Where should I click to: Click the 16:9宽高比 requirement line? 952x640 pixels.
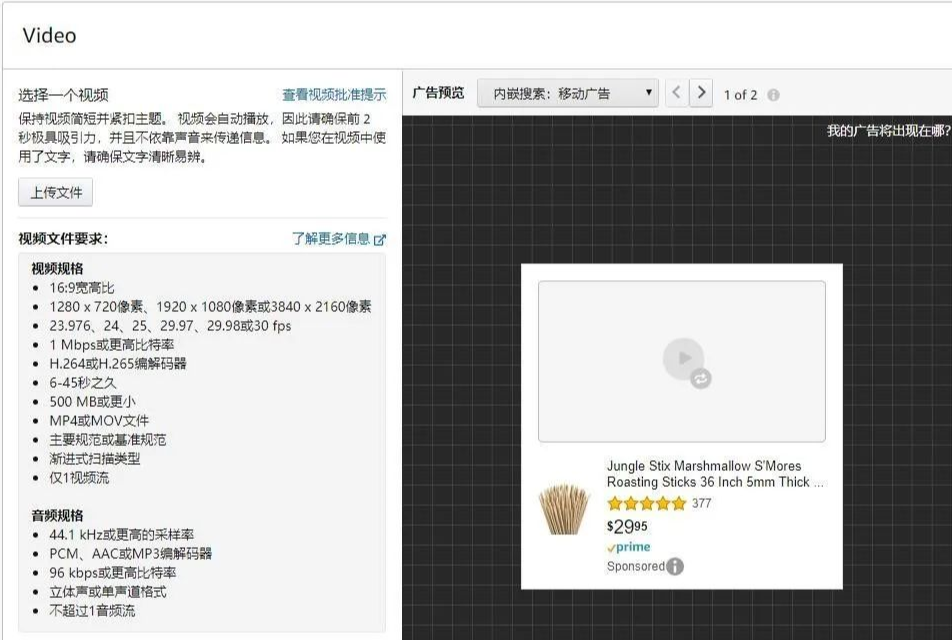(82, 288)
